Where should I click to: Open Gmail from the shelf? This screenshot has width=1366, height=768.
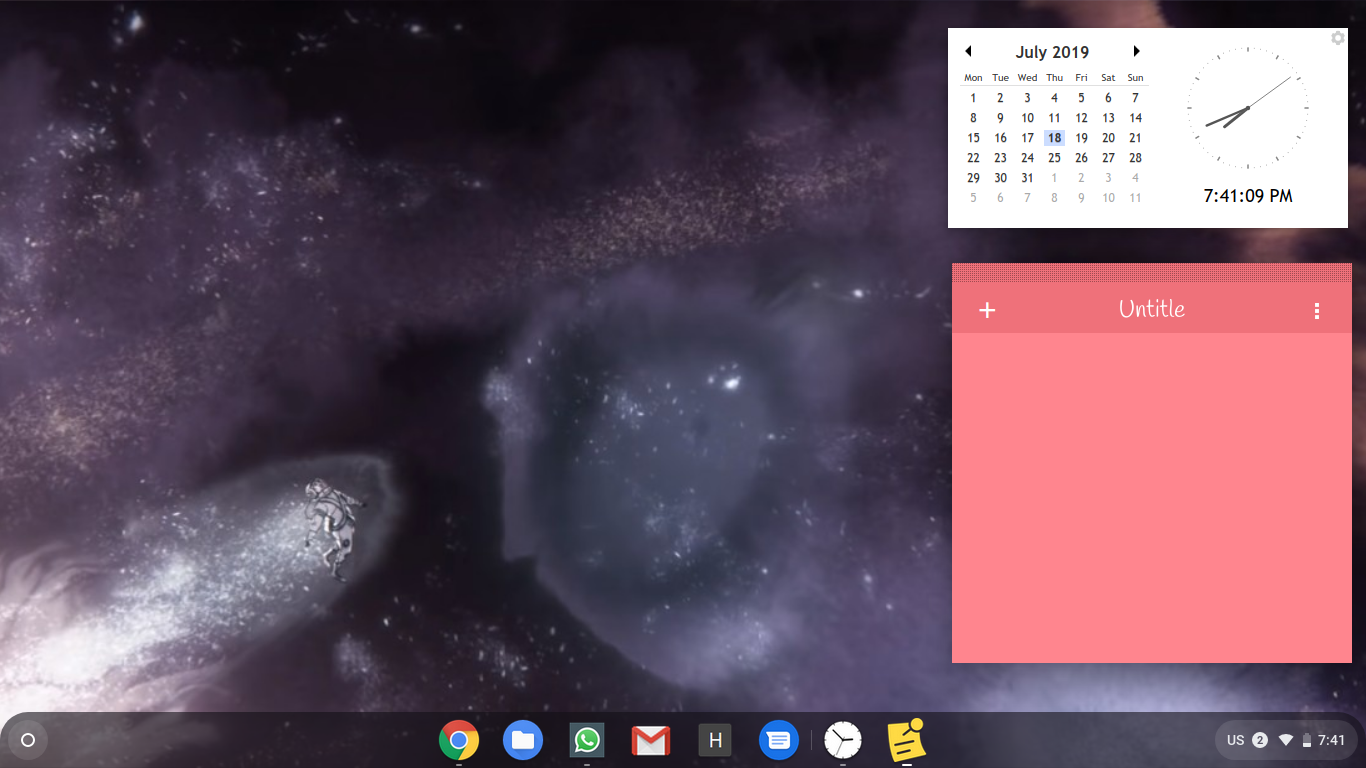pos(650,740)
